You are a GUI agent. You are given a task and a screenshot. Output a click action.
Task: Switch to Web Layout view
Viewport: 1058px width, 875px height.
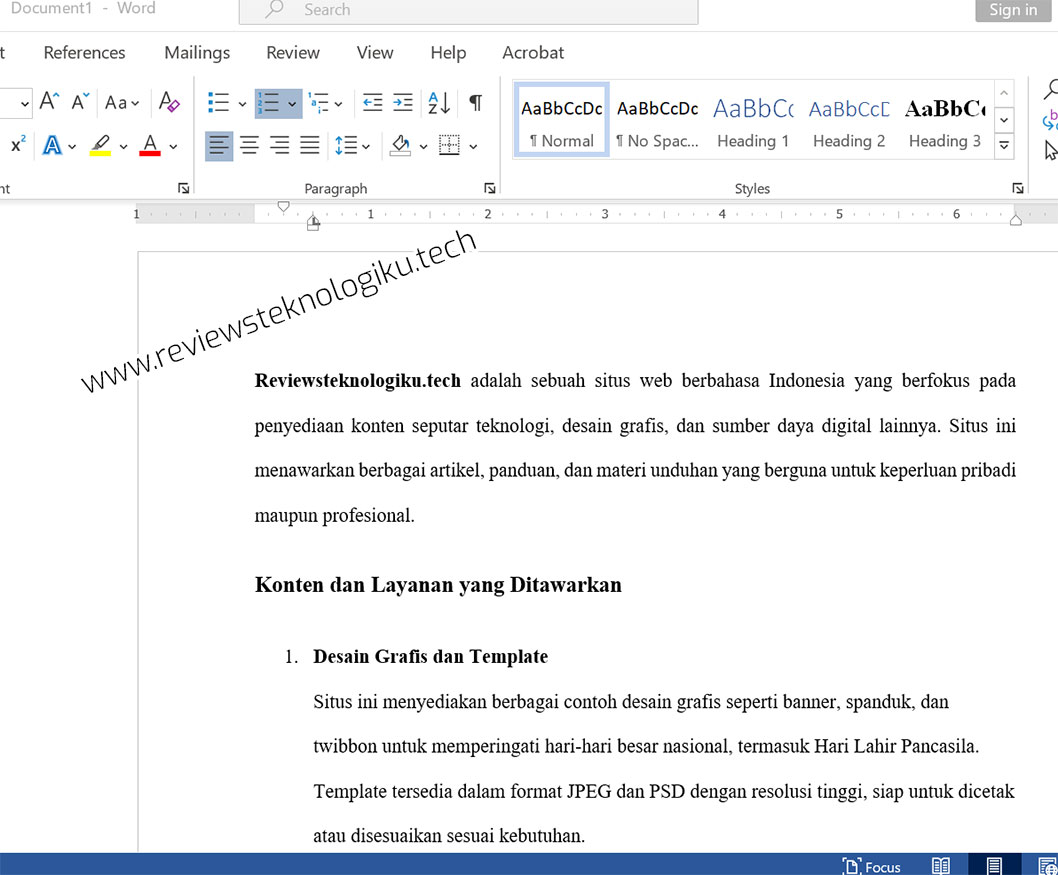point(1047,866)
